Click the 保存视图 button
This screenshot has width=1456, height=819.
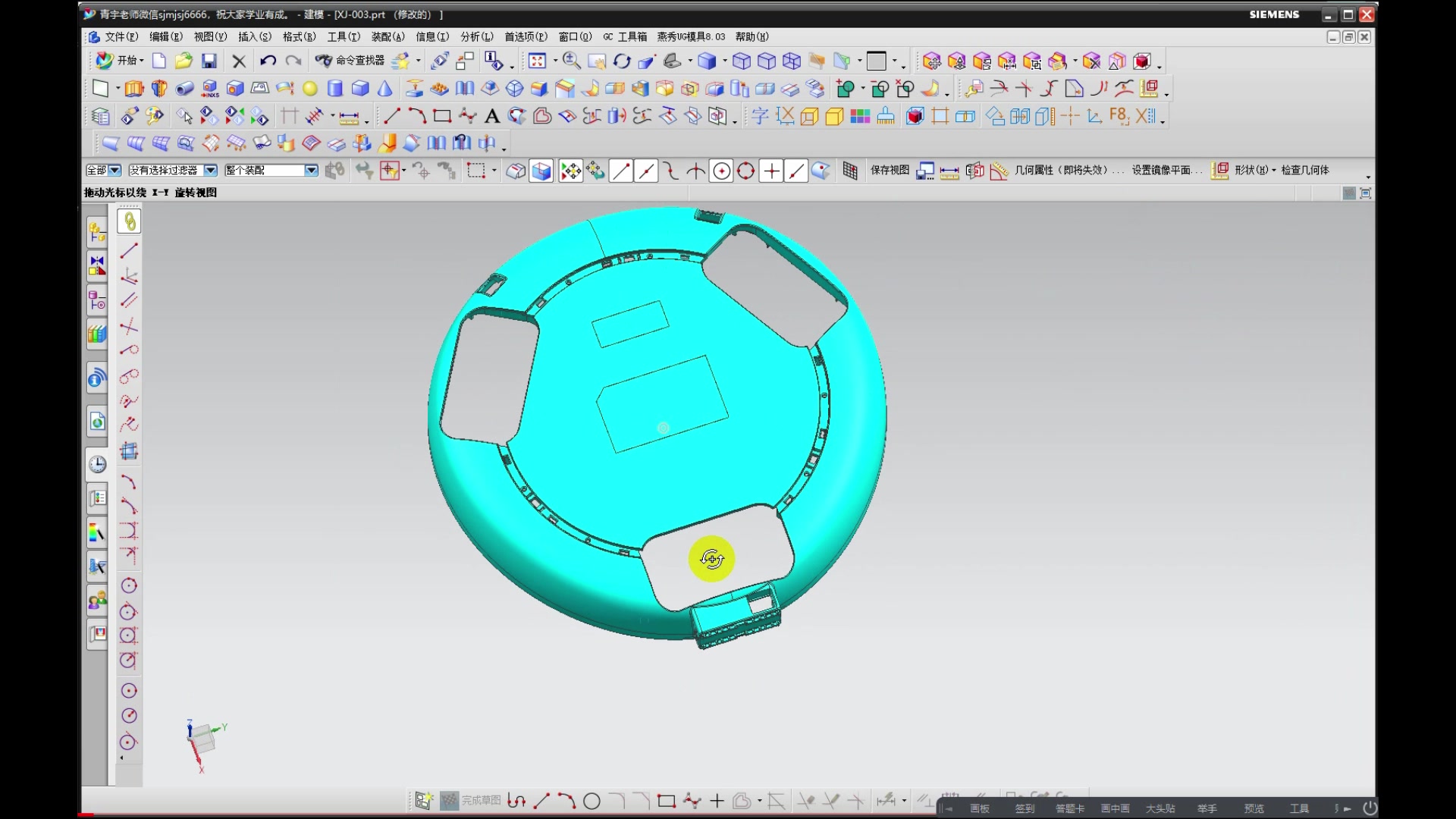tap(889, 170)
